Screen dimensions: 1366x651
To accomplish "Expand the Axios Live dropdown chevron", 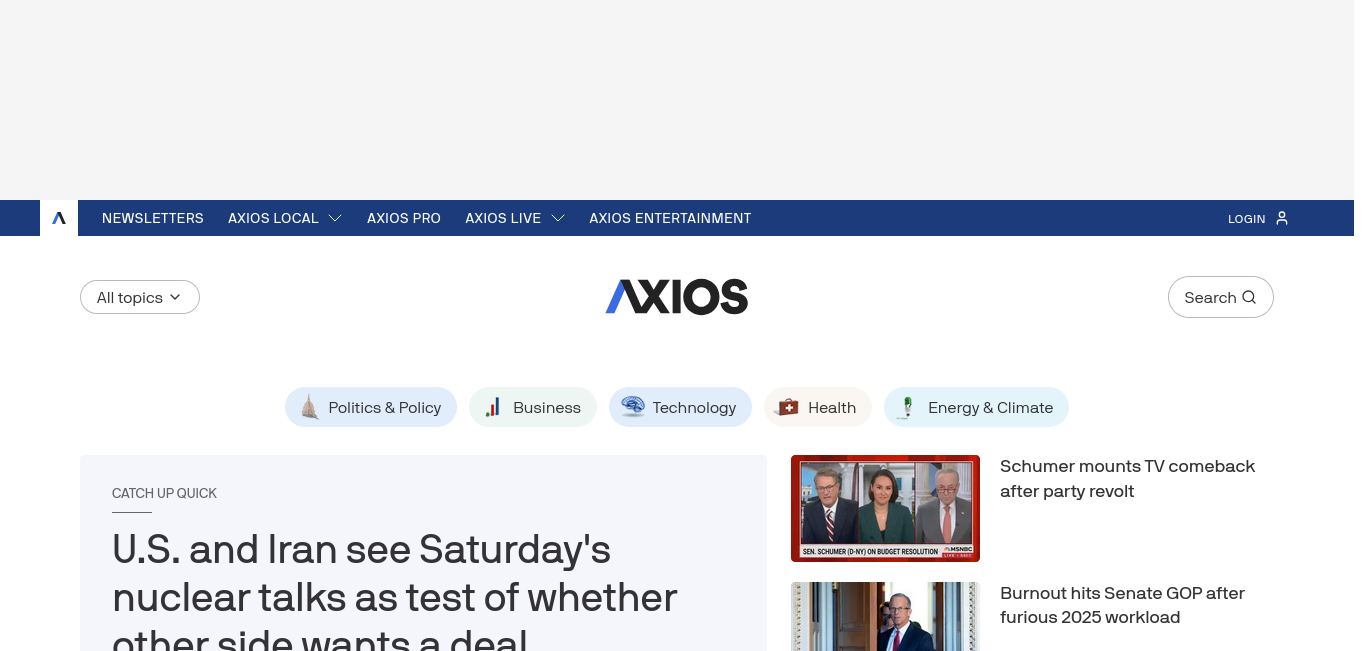I will click(x=558, y=218).
